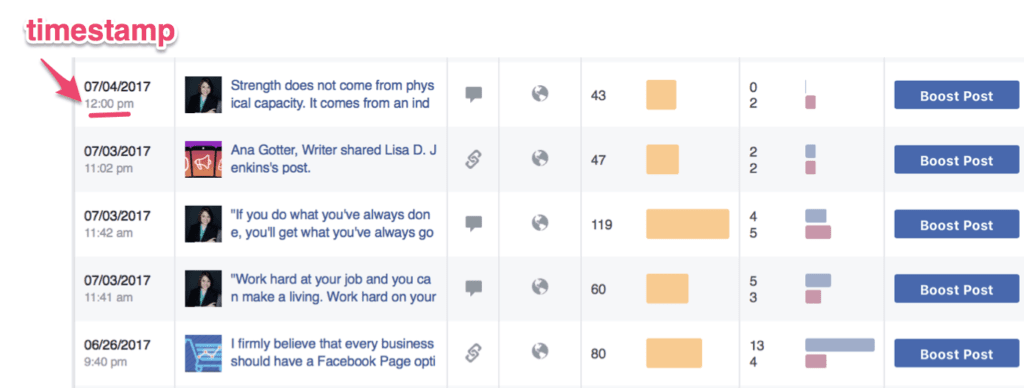
Task: Click link-type chain icon for Ana Gotter post
Action: tap(473, 159)
